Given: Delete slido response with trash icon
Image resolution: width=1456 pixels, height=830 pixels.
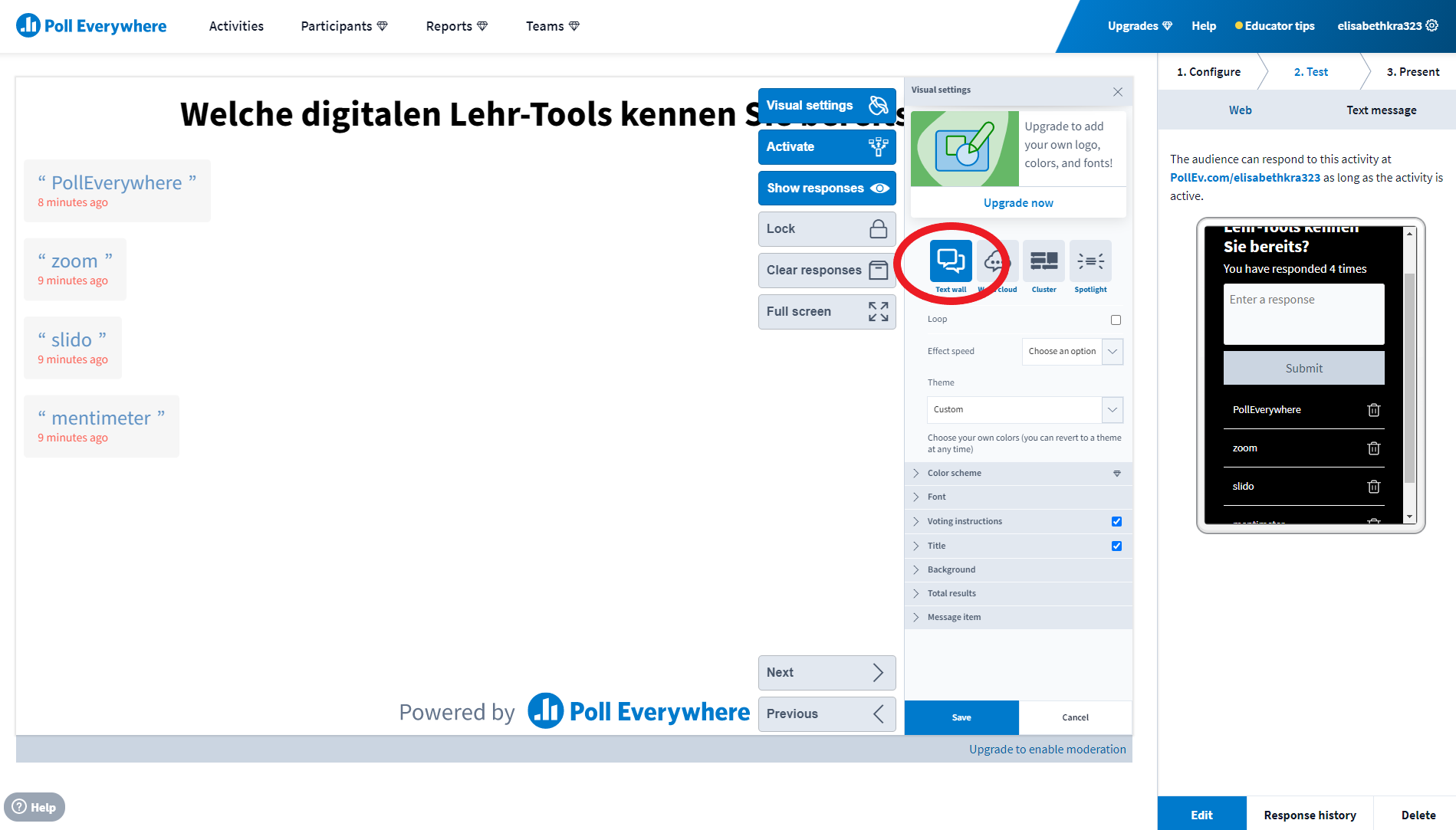Looking at the screenshot, I should click(1374, 487).
